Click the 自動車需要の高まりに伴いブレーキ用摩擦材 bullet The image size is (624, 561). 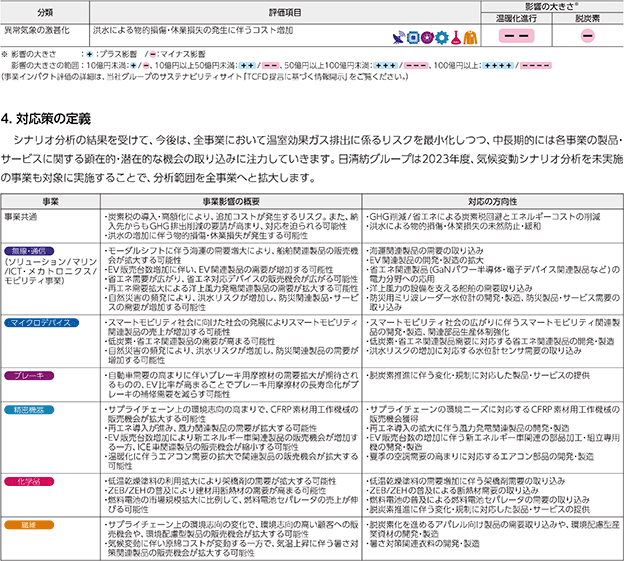[x=231, y=385]
